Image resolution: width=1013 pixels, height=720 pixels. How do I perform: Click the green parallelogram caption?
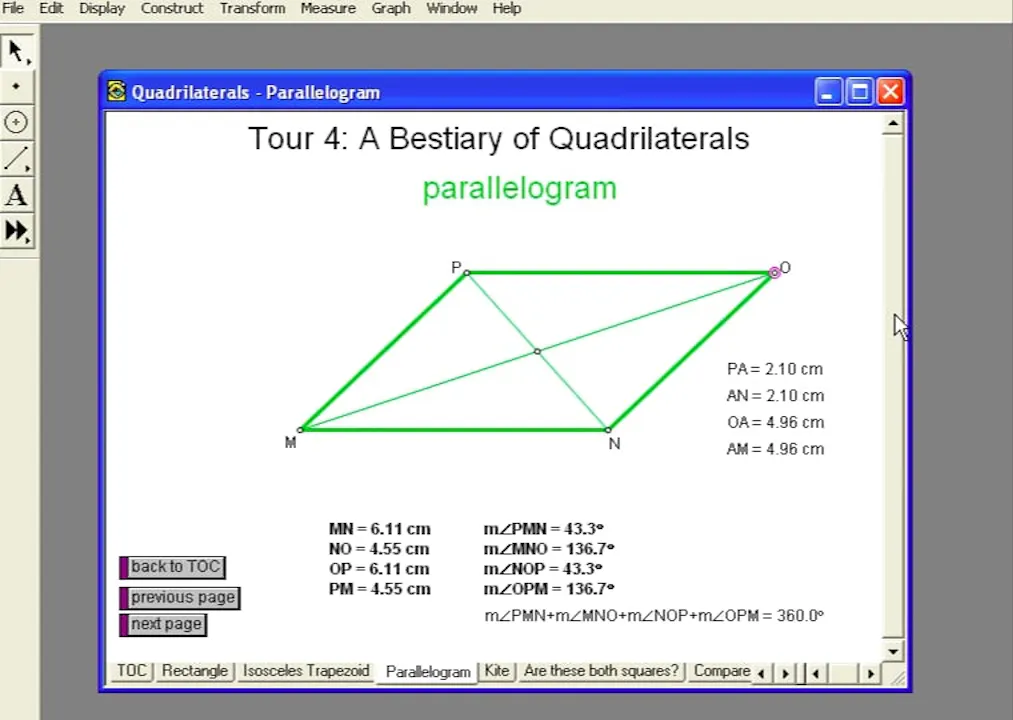[519, 189]
